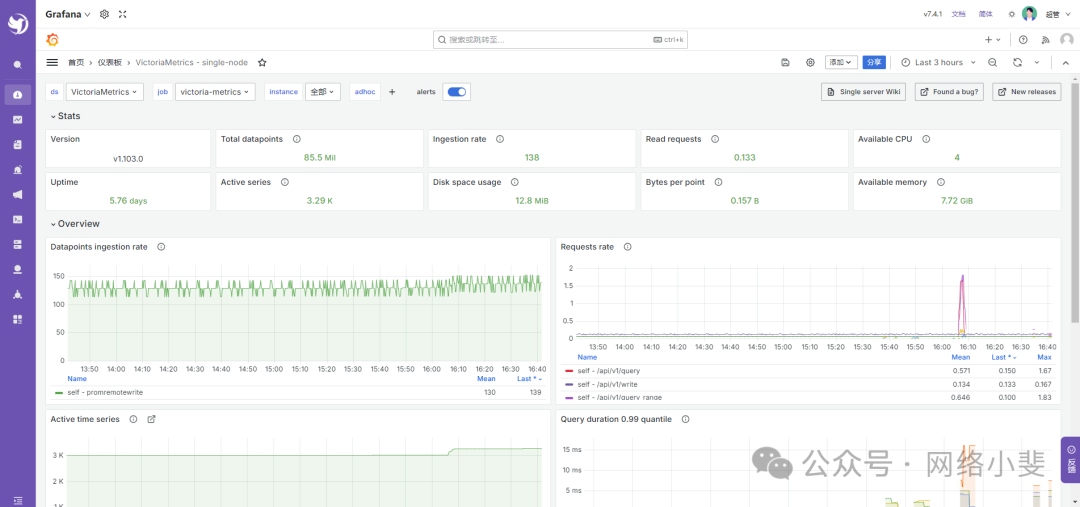Open the Last 3 hours time picker

[938, 62]
